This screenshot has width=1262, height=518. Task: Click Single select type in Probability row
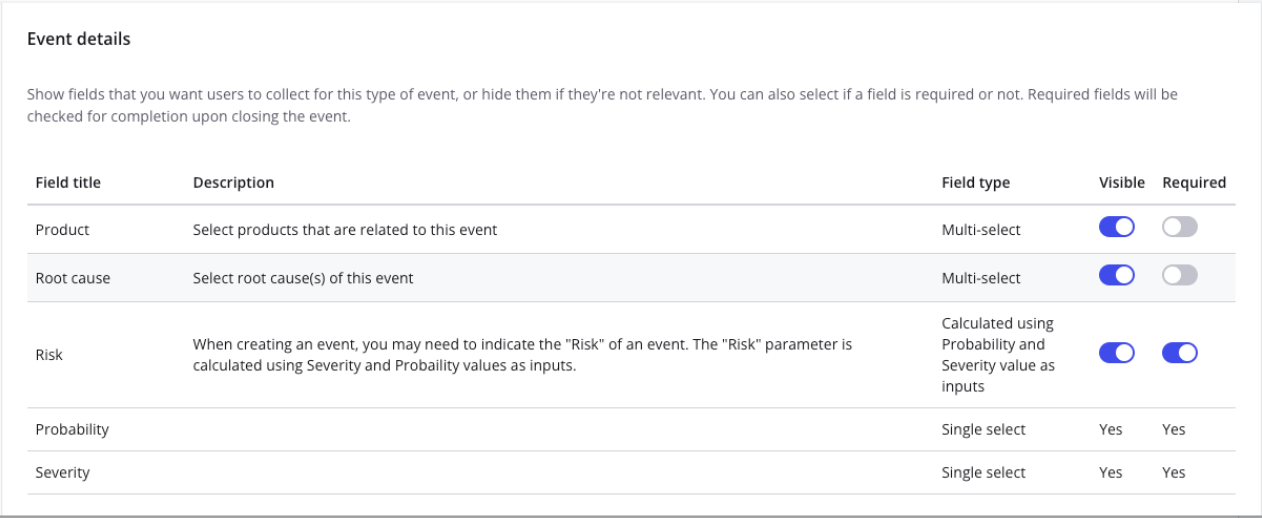point(983,429)
